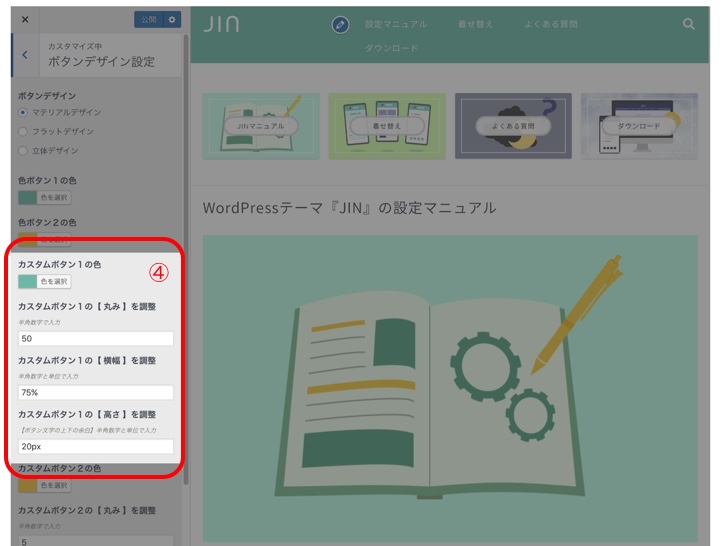The image size is (724, 546).
Task: Click the カスタムボタン1 高さ input field
Action: coord(96,446)
